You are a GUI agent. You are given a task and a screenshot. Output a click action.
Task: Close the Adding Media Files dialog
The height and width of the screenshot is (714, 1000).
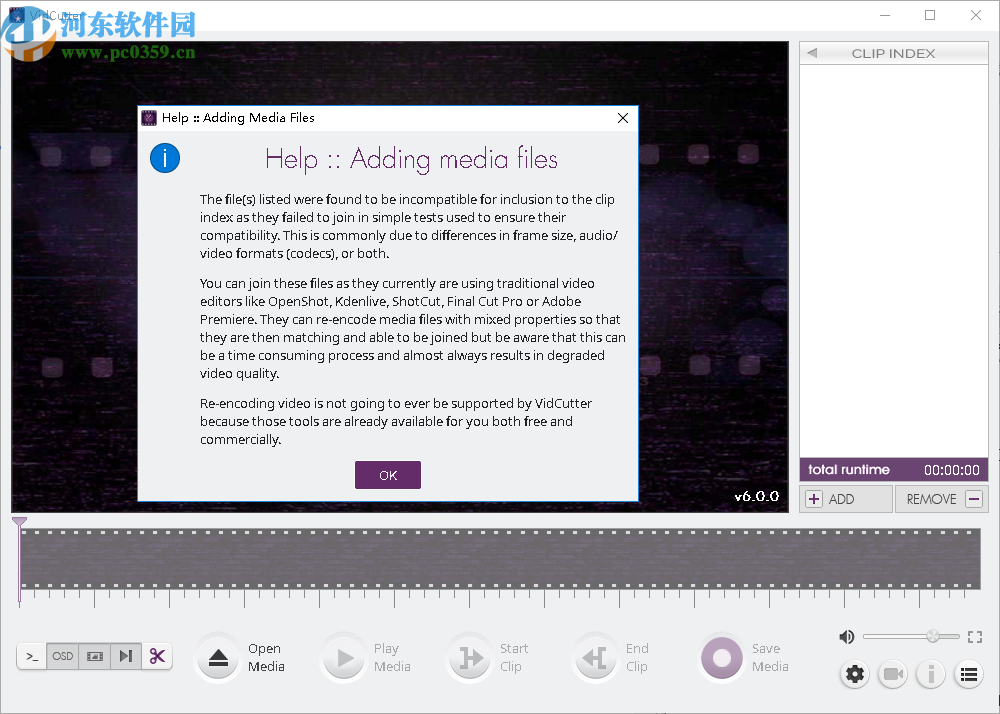623,118
